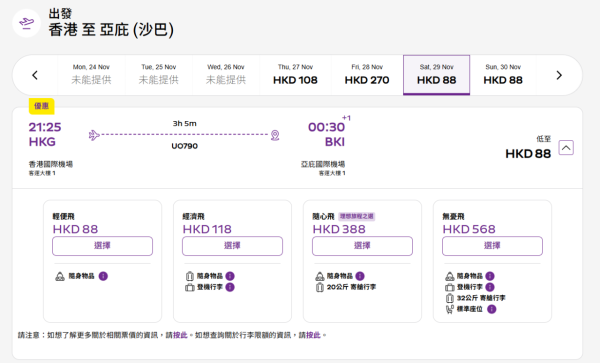The image size is (600, 363).
Task: Click the yellow 優惠 badge
Action: click(x=41, y=106)
